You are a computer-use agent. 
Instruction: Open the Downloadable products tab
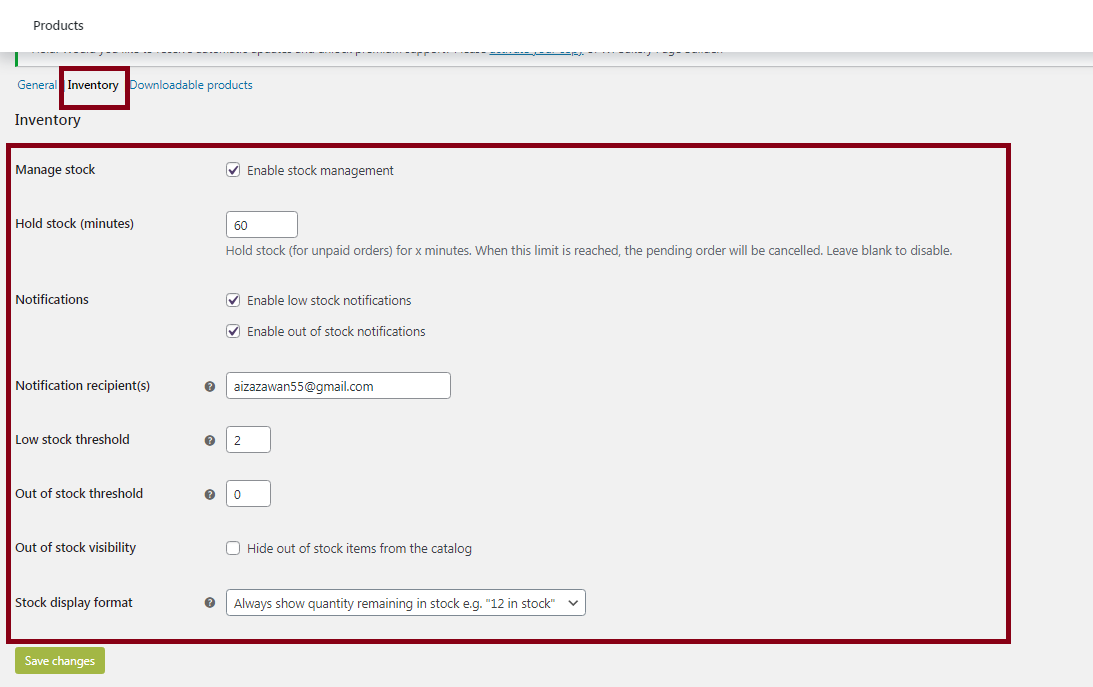(x=191, y=85)
